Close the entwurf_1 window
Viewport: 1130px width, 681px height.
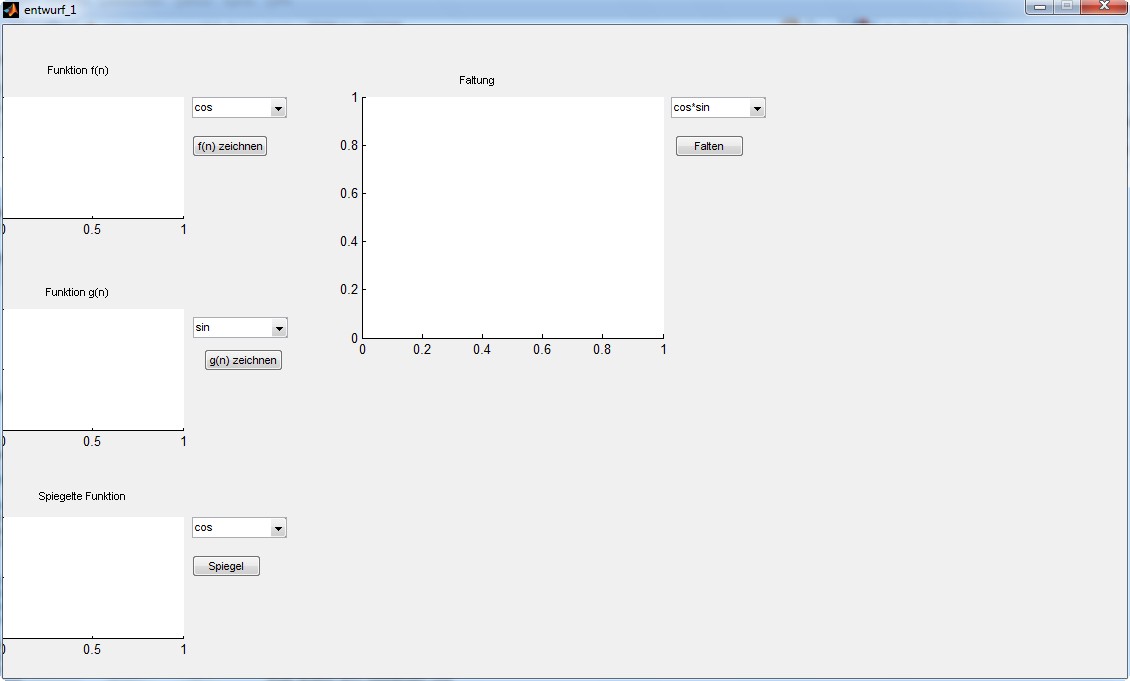(1104, 6)
